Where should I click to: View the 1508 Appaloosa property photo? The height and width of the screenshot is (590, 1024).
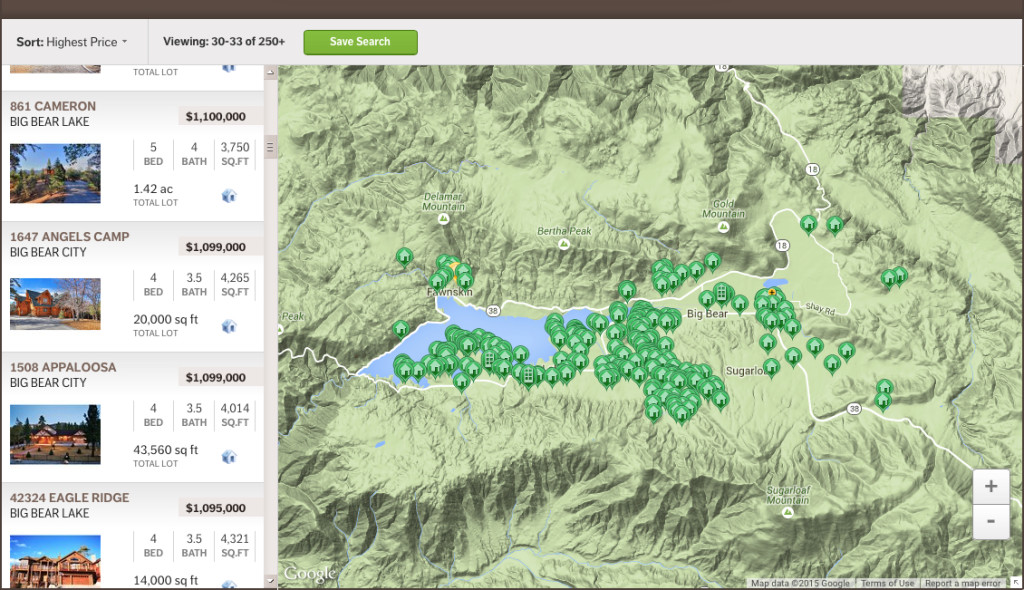tap(56, 434)
